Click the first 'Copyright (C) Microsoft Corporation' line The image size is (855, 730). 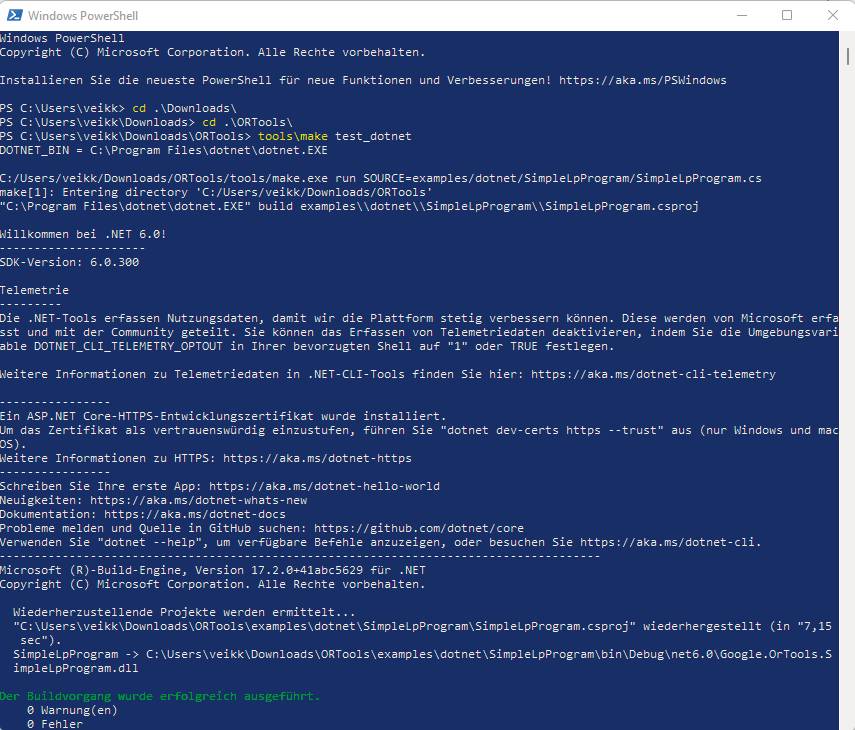click(212, 52)
